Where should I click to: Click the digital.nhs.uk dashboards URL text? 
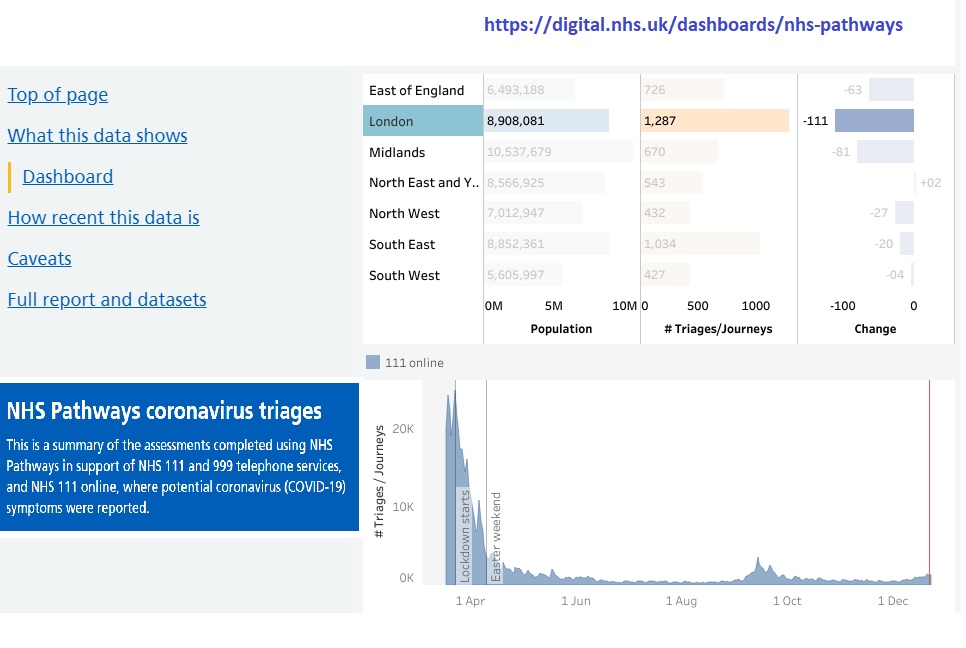coord(693,25)
